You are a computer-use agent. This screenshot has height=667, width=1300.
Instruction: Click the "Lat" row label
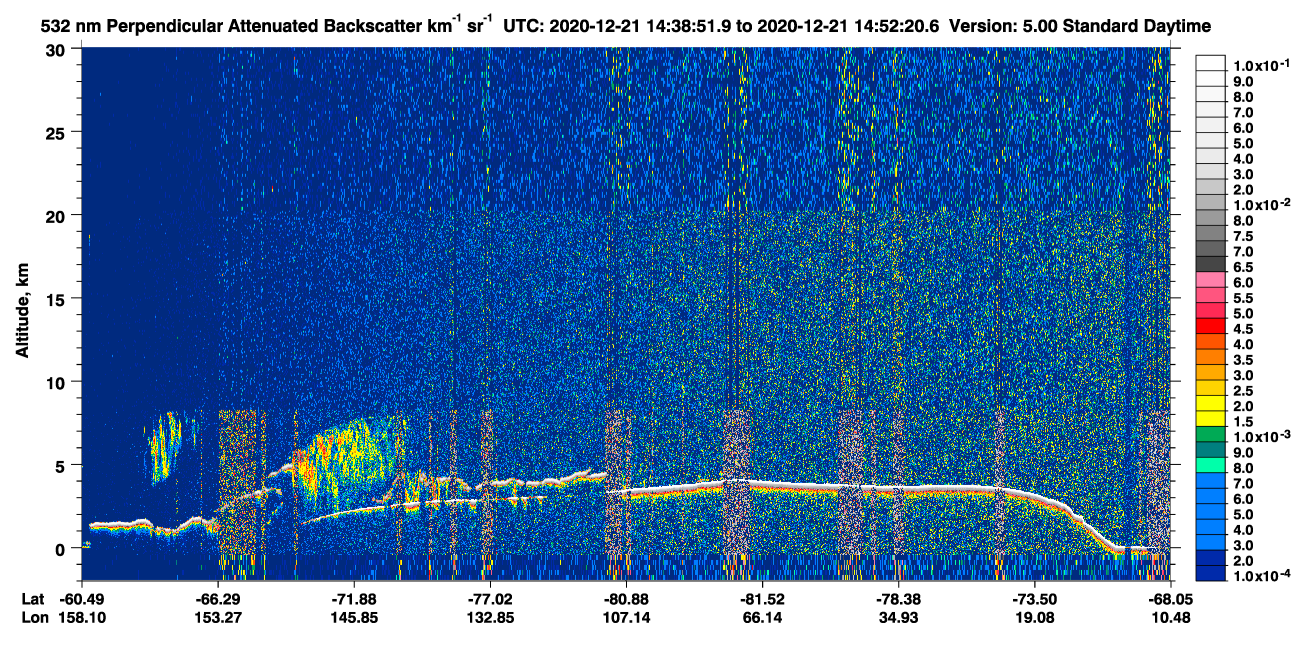click(33, 599)
